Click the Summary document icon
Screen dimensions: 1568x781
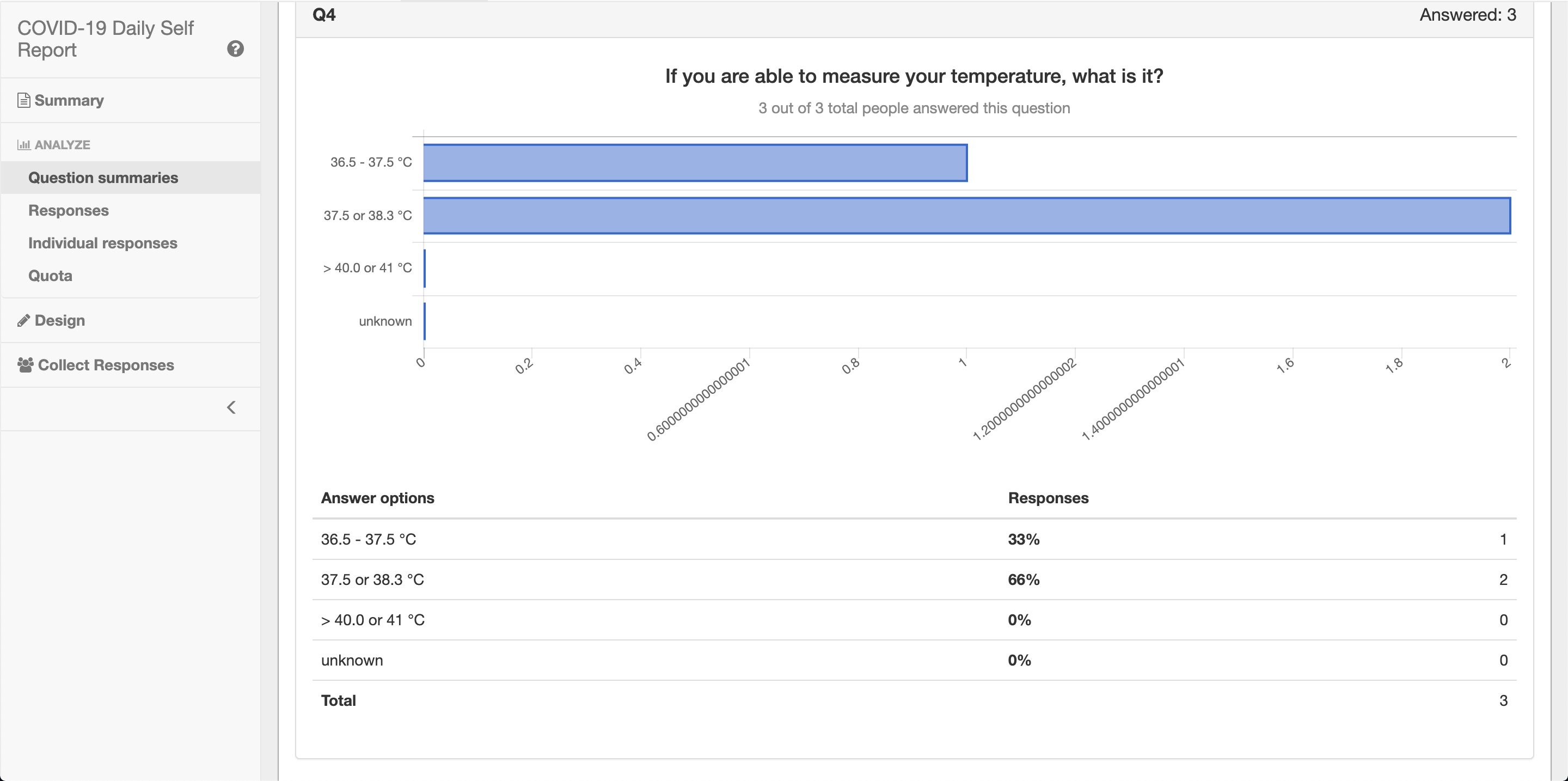point(24,100)
